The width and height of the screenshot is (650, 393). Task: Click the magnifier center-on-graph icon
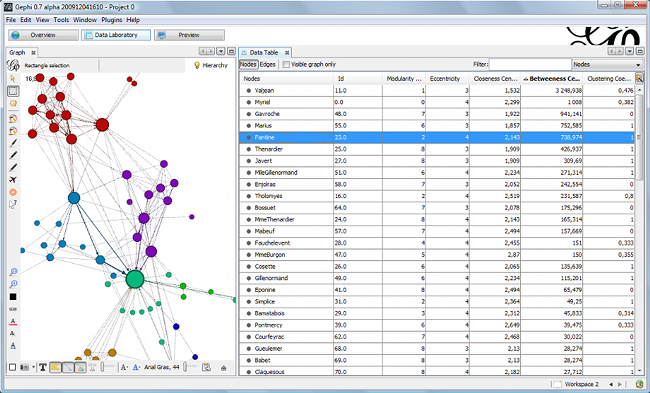tap(13, 272)
